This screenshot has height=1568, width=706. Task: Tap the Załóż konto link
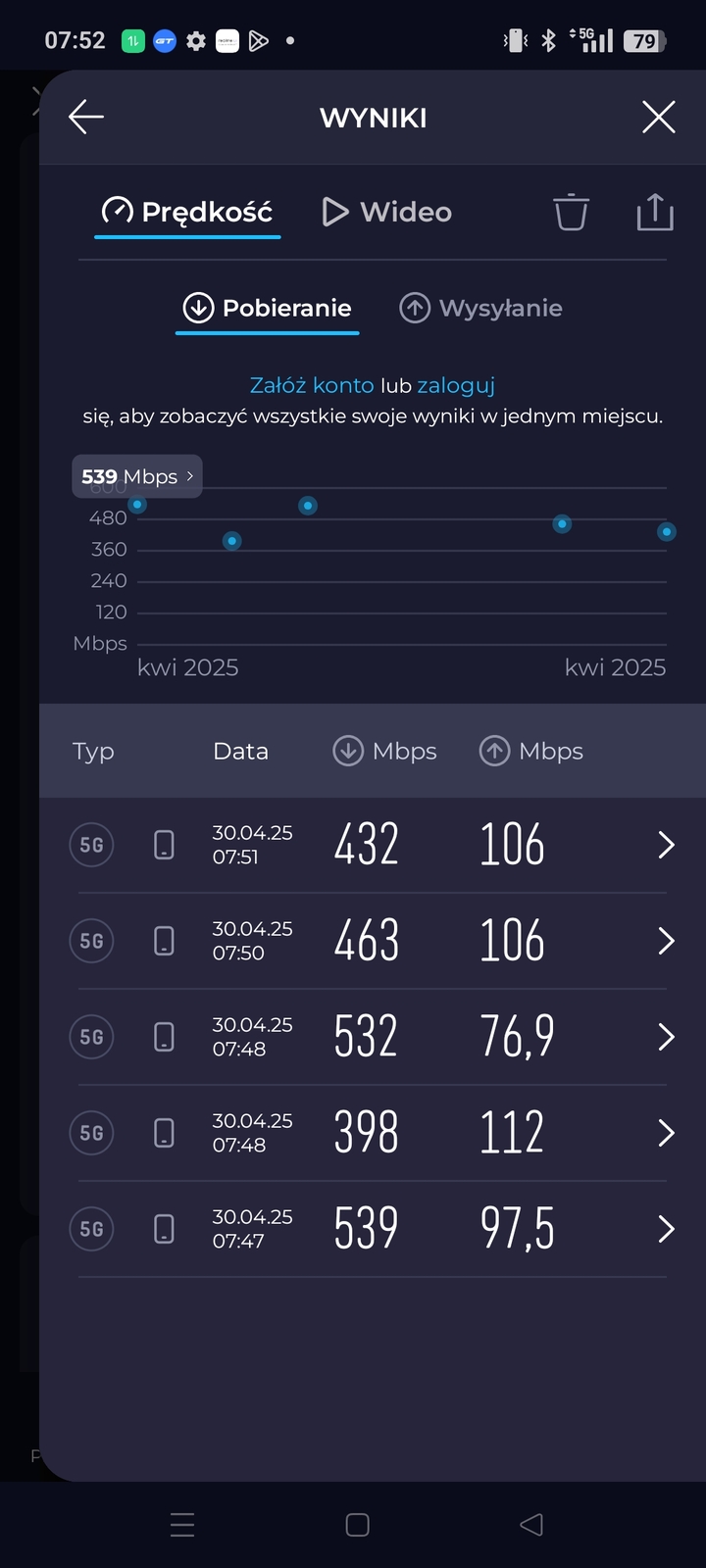[311, 385]
